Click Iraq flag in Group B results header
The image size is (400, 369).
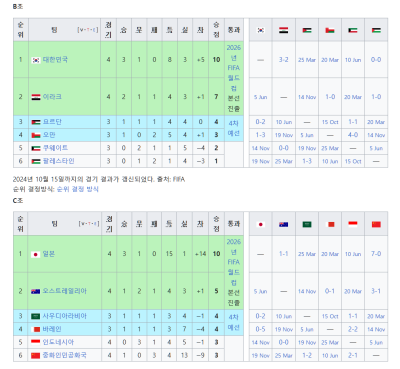(284, 30)
